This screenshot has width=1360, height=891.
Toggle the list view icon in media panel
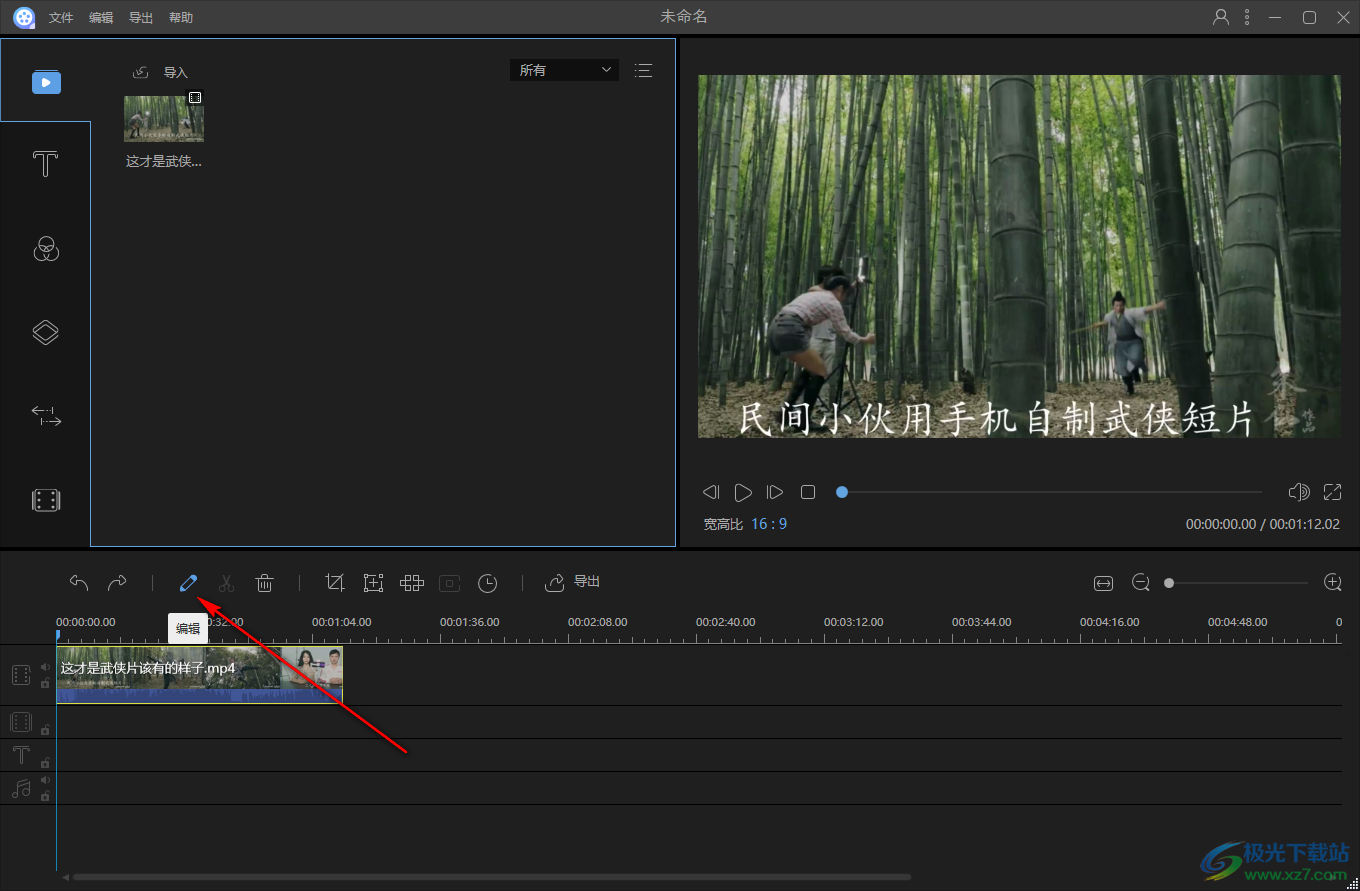click(x=643, y=70)
